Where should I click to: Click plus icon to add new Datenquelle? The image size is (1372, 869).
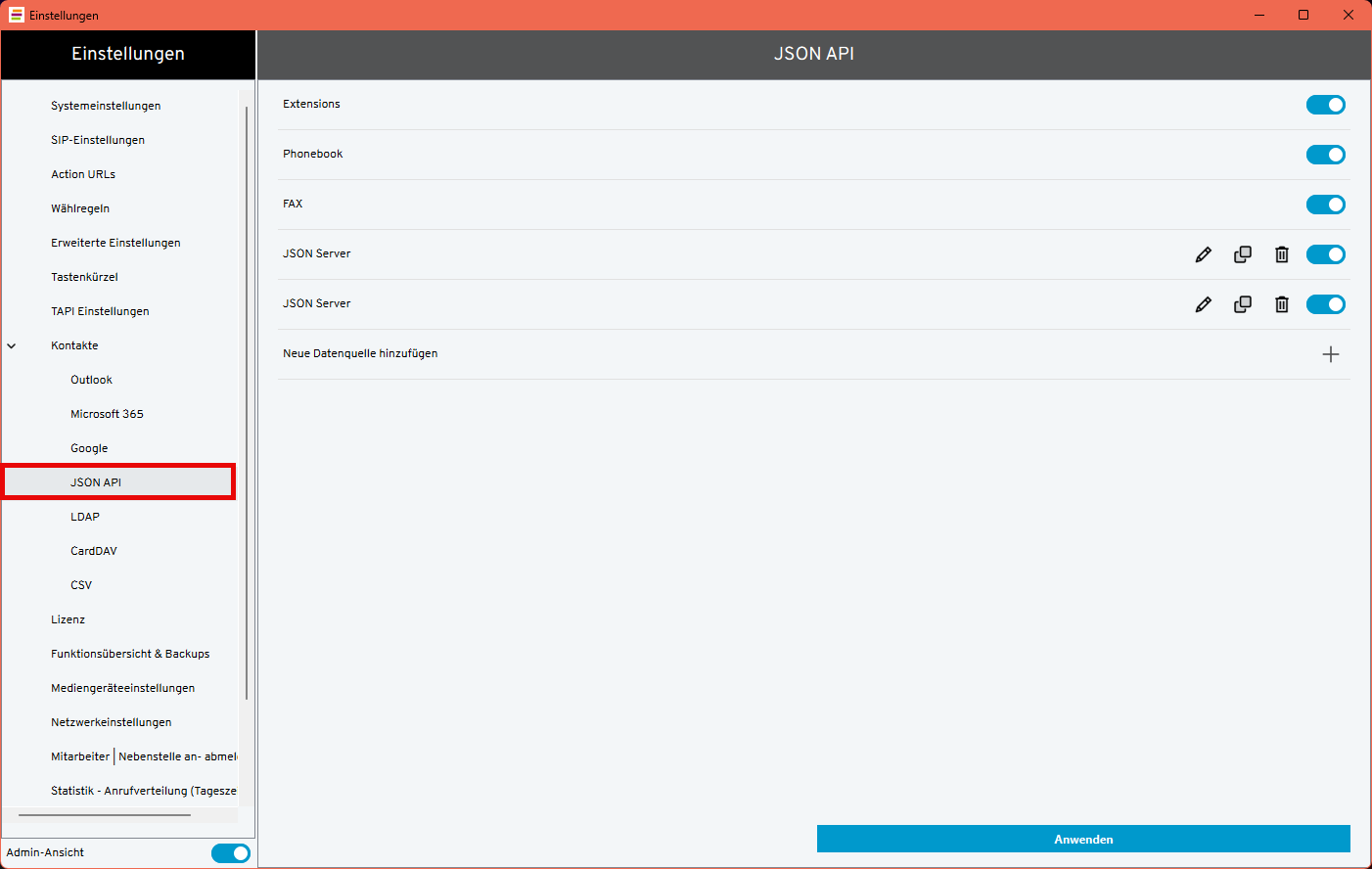click(1330, 354)
